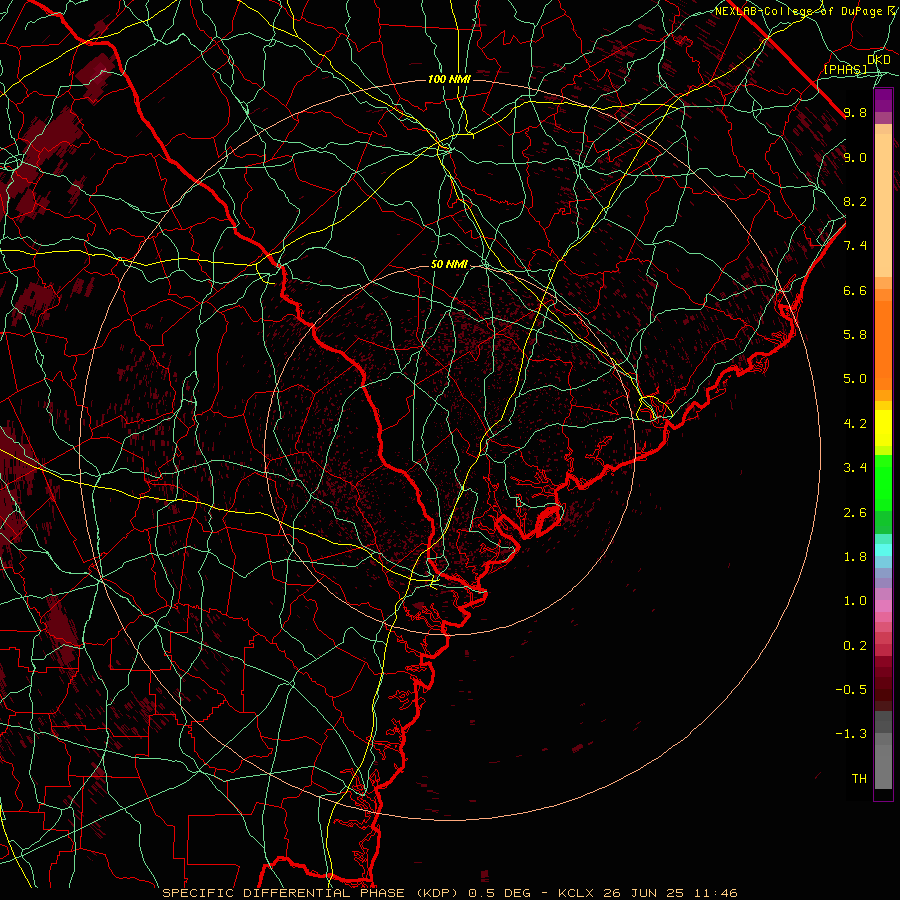Click the -1.3 scale value
This screenshot has width=900, height=900.
tap(851, 735)
